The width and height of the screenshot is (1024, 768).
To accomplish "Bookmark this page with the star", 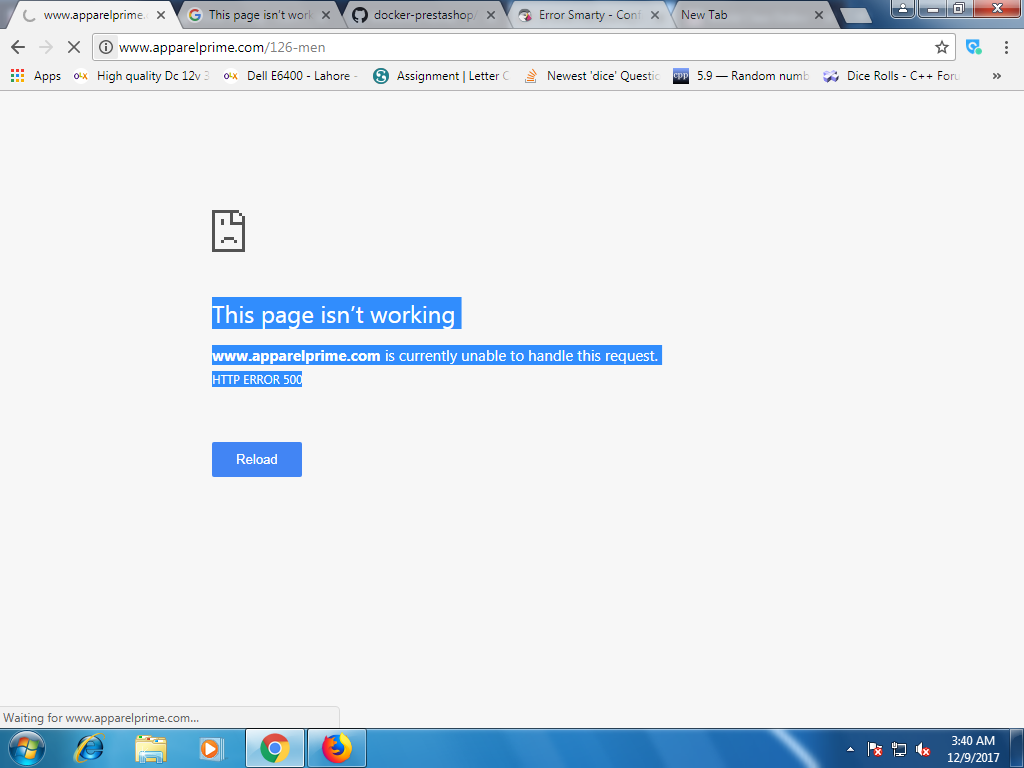I will point(941,47).
